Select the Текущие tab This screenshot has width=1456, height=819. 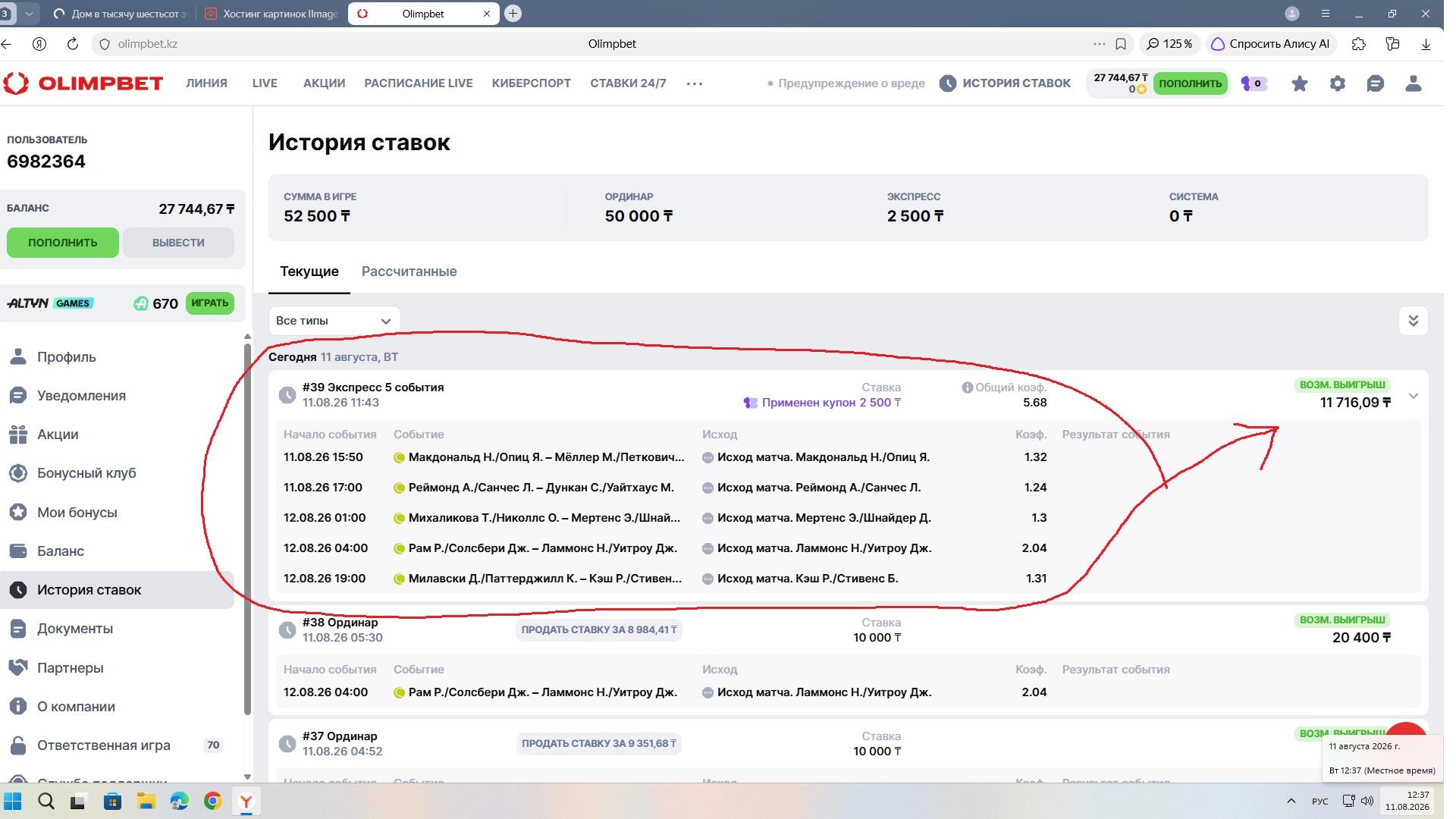[x=309, y=271]
